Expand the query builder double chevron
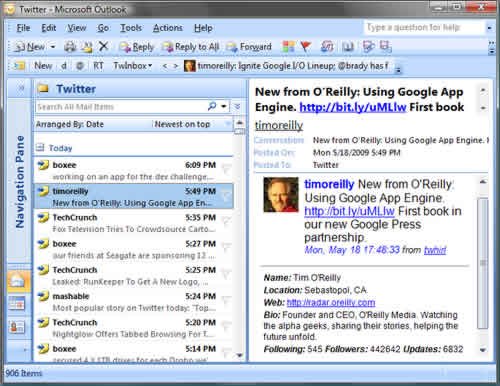Viewport: 500px width, 386px height. coord(237,106)
